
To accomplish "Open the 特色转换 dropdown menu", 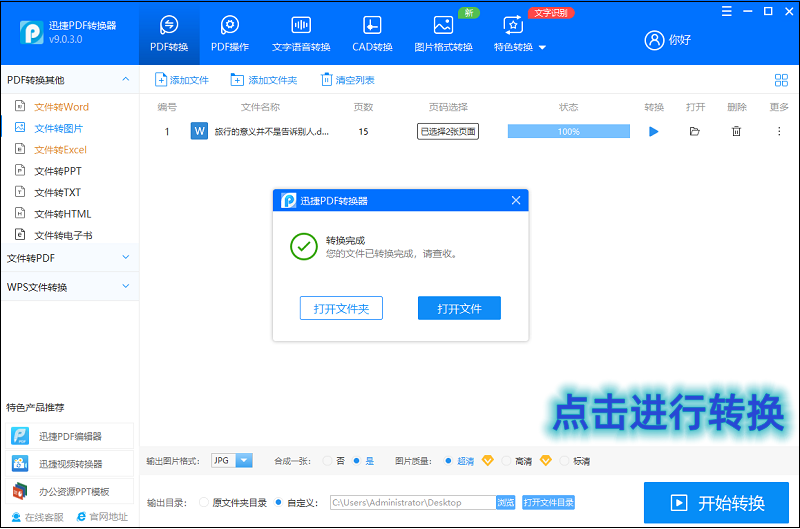I will pyautogui.click(x=519, y=34).
